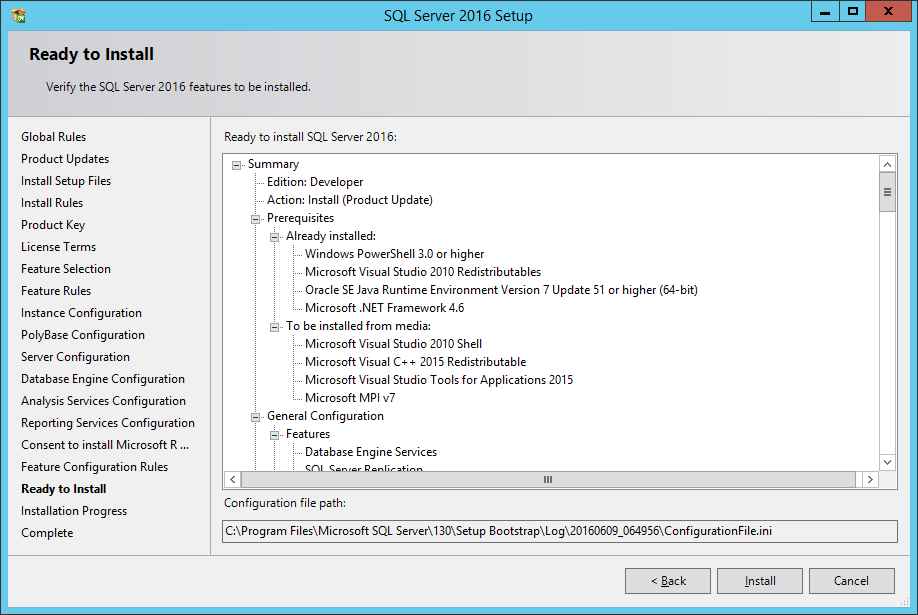Viewport: 918px width, 615px height.
Task: Collapse the General Configuration node
Action: coord(257,416)
